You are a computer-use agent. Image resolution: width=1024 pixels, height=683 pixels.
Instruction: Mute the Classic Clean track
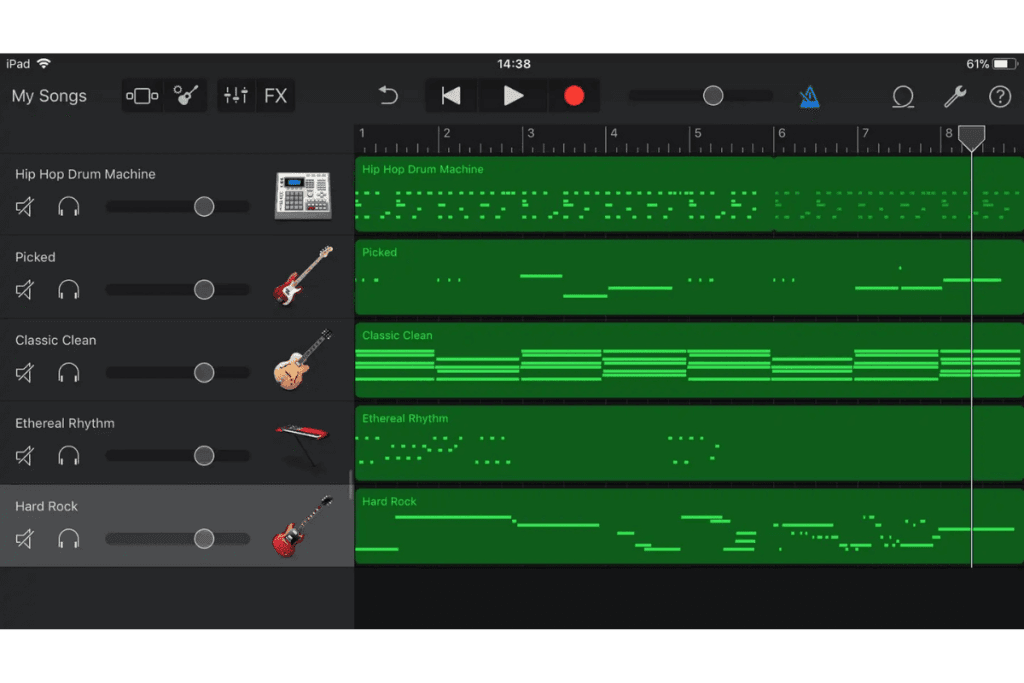click(25, 373)
